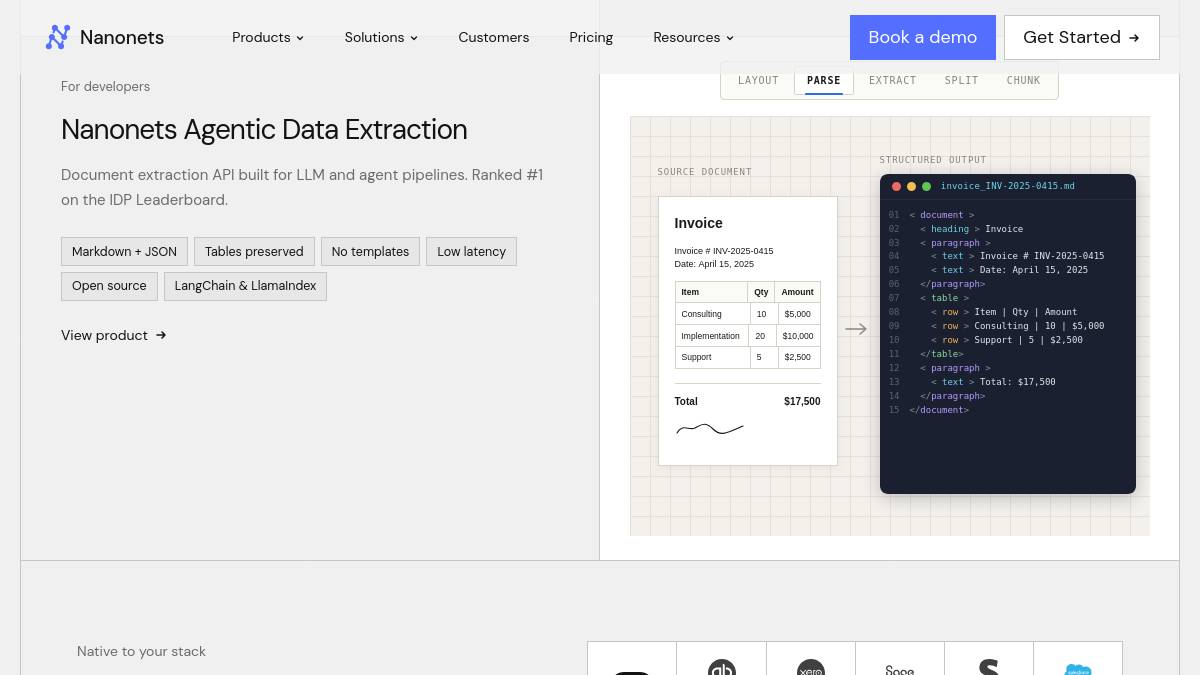Click the LangChain & LlamaIndex tag
The height and width of the screenshot is (675, 1200).
pyautogui.click(x=245, y=286)
